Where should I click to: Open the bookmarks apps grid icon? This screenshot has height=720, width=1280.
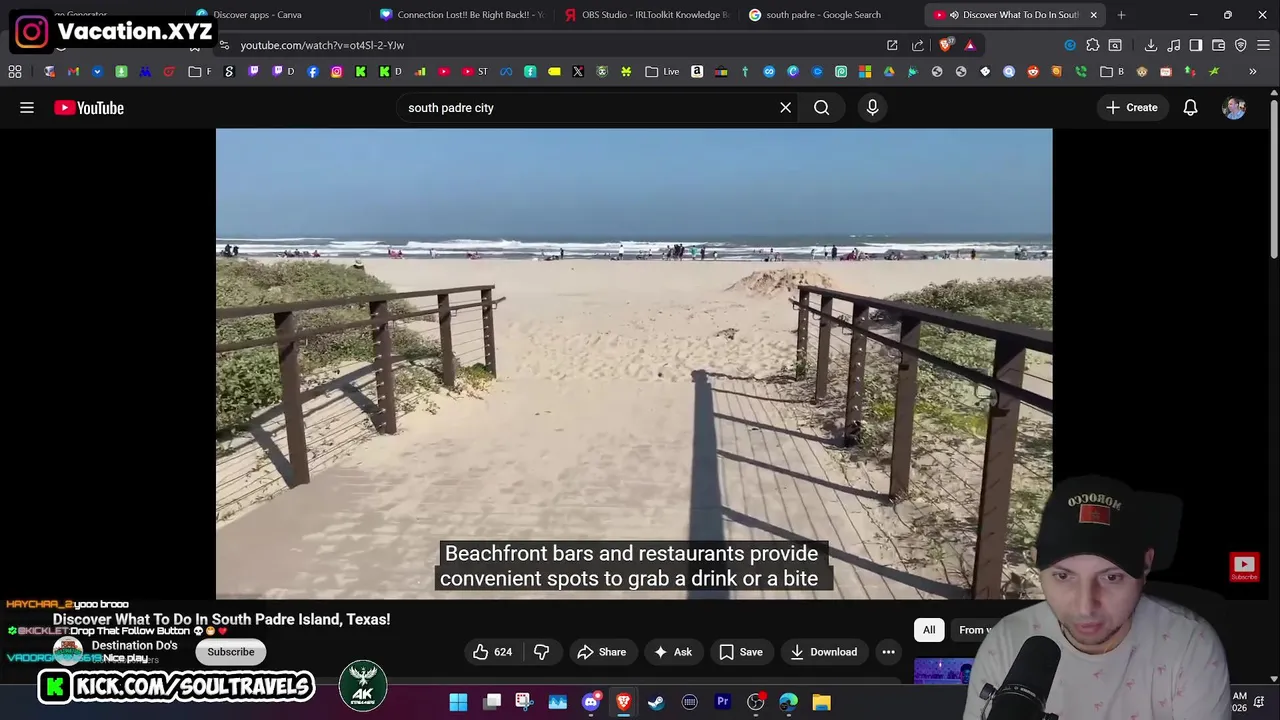click(x=15, y=72)
